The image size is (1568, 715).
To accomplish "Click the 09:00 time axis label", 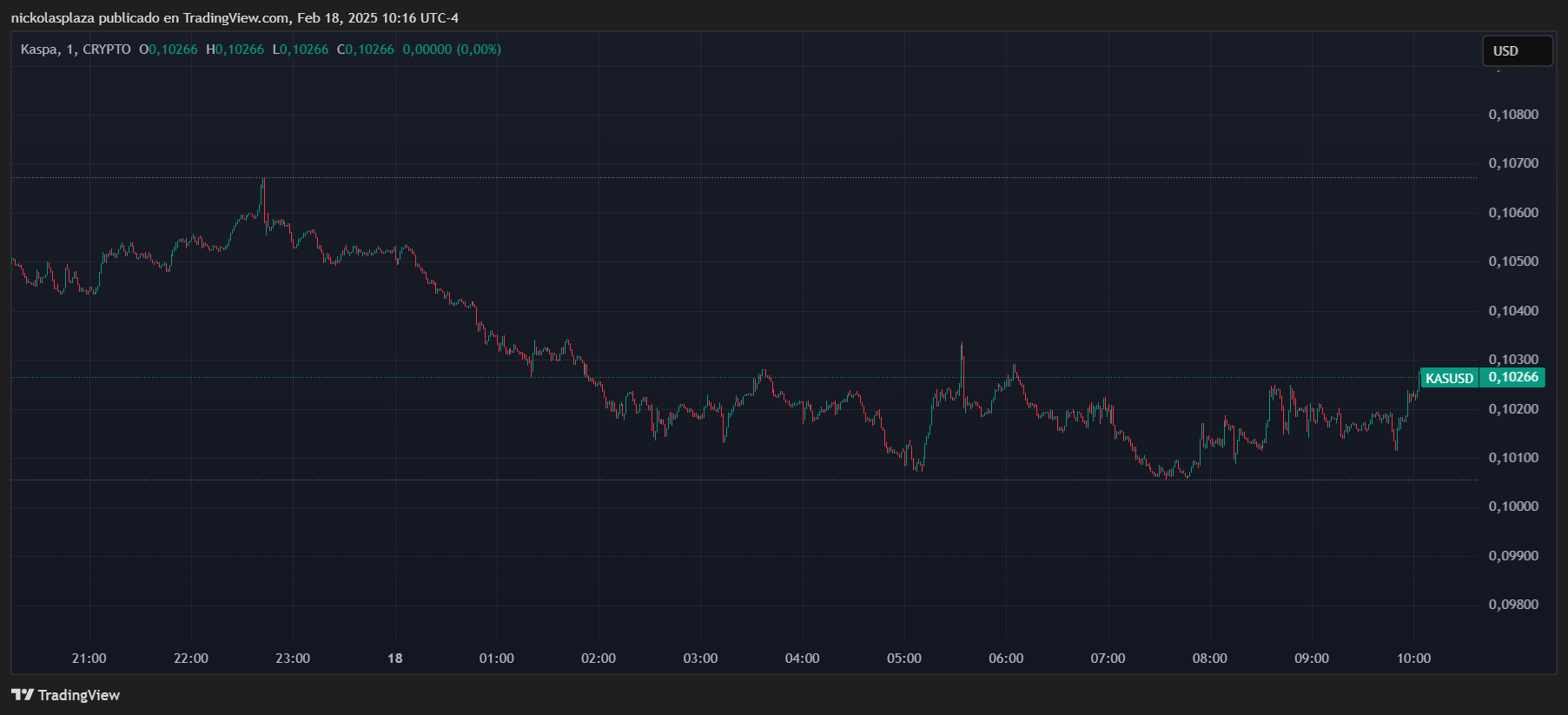I will point(1312,659).
